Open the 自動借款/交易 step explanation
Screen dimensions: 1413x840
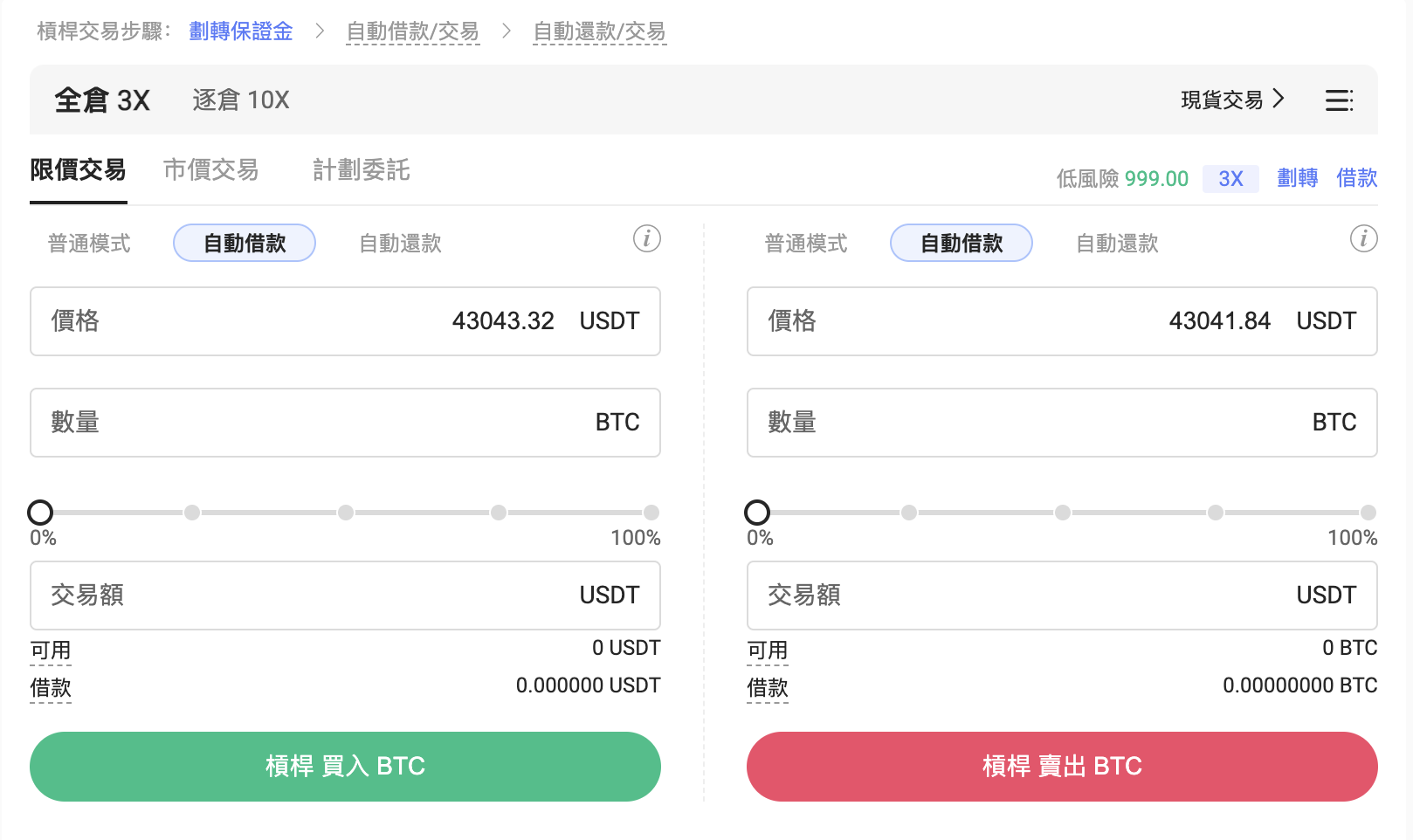pos(412,32)
